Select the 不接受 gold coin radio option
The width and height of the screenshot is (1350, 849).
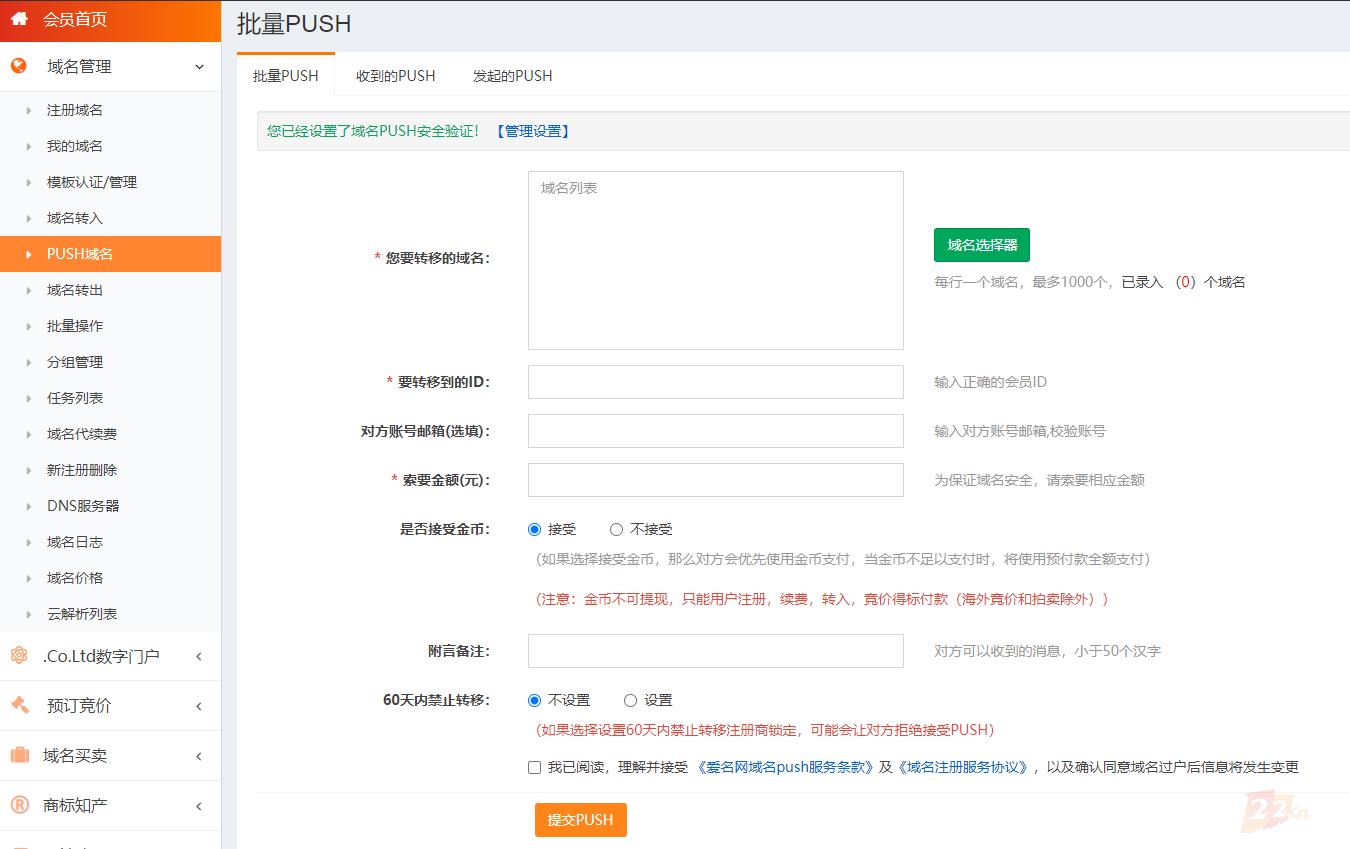coord(616,529)
